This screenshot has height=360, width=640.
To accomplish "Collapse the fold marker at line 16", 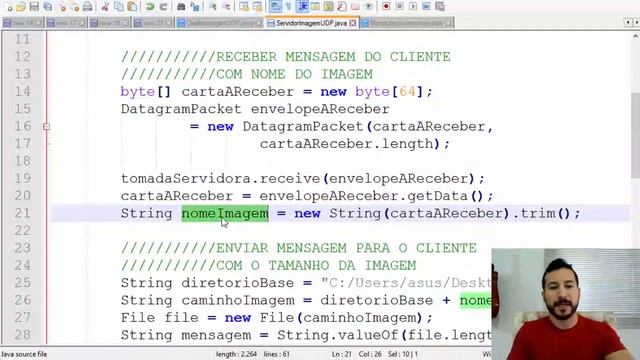I will coord(47,127).
